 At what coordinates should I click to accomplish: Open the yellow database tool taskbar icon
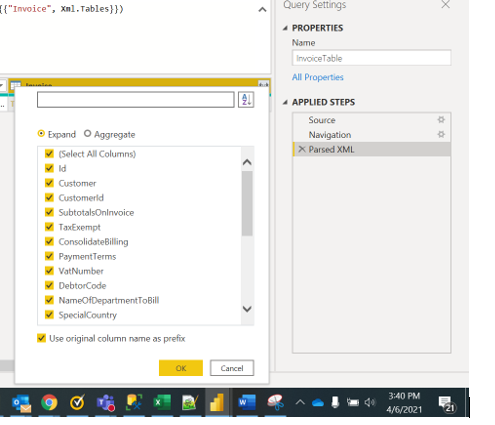134,403
